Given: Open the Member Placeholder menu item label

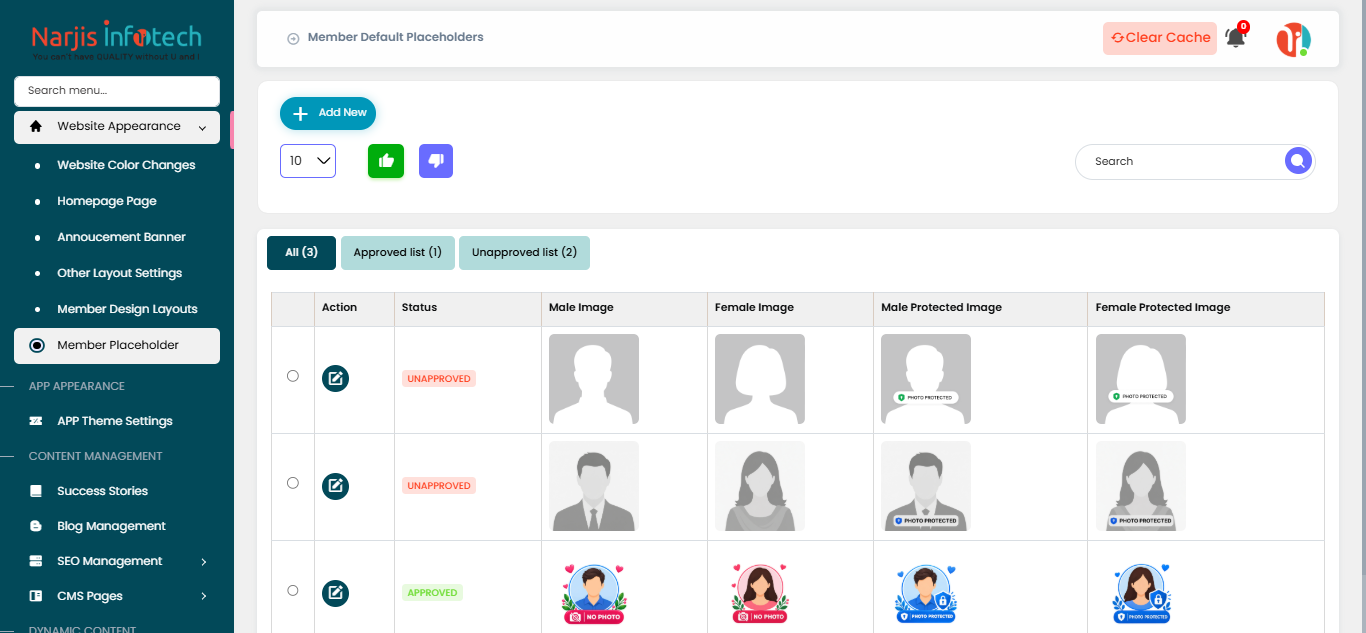Looking at the screenshot, I should point(118,345).
